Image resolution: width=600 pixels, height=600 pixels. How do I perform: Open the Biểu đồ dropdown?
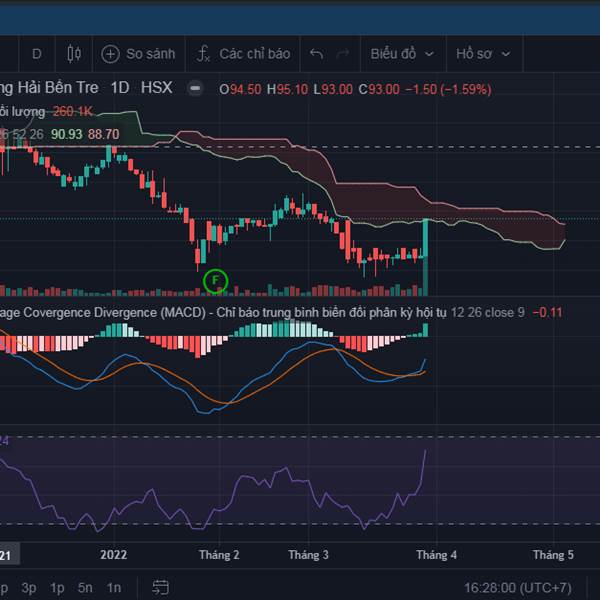point(402,53)
